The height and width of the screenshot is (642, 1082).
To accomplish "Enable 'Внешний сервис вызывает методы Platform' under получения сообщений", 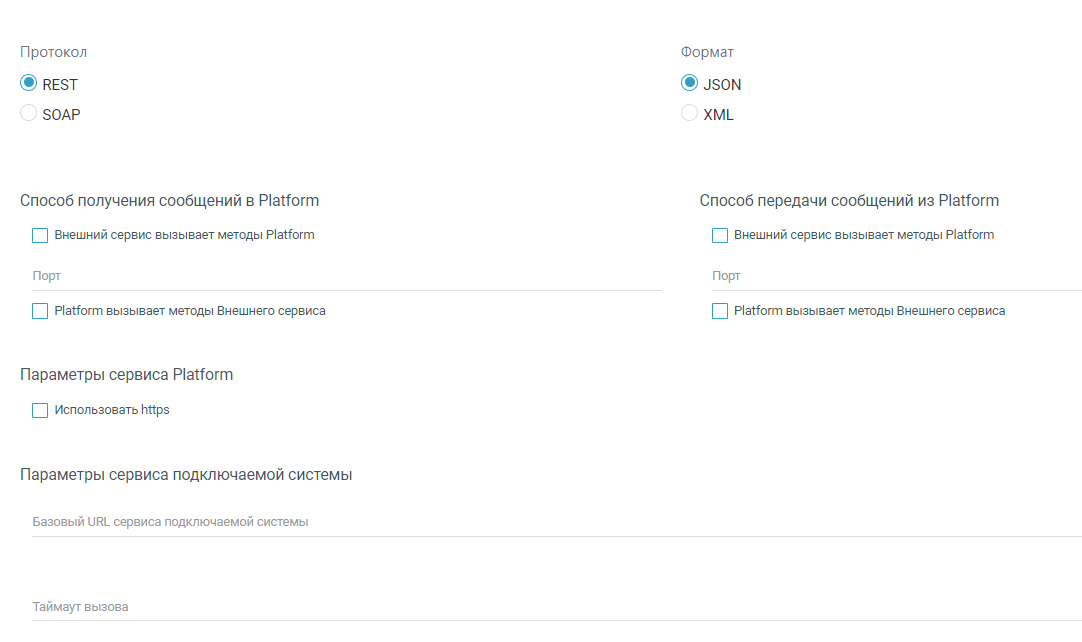I will pos(40,236).
